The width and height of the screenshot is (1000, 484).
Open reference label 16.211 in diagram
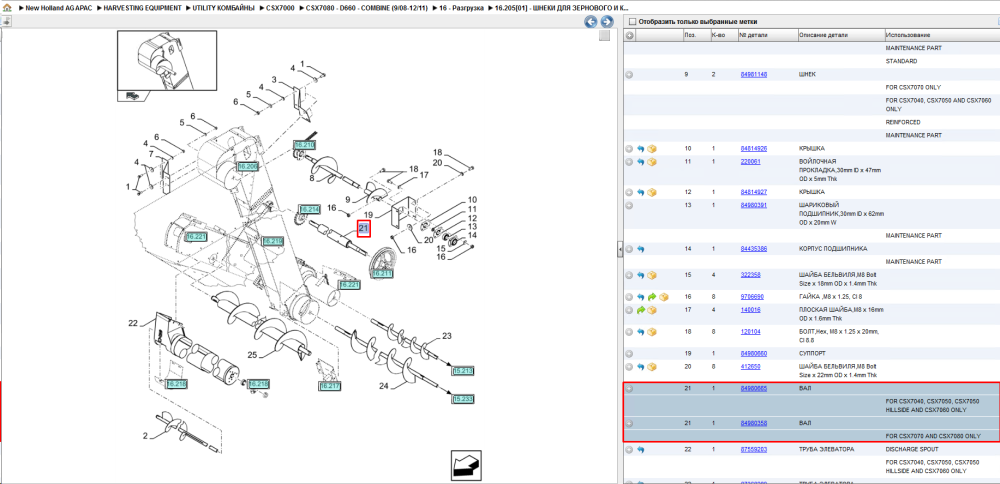click(382, 274)
